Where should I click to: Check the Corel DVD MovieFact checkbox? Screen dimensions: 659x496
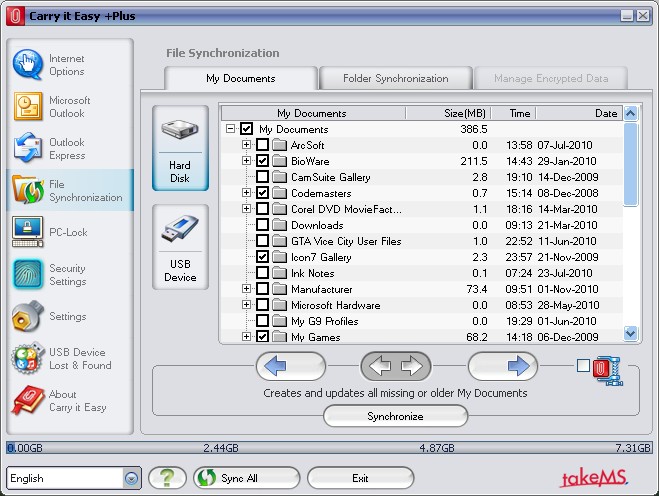(x=263, y=208)
